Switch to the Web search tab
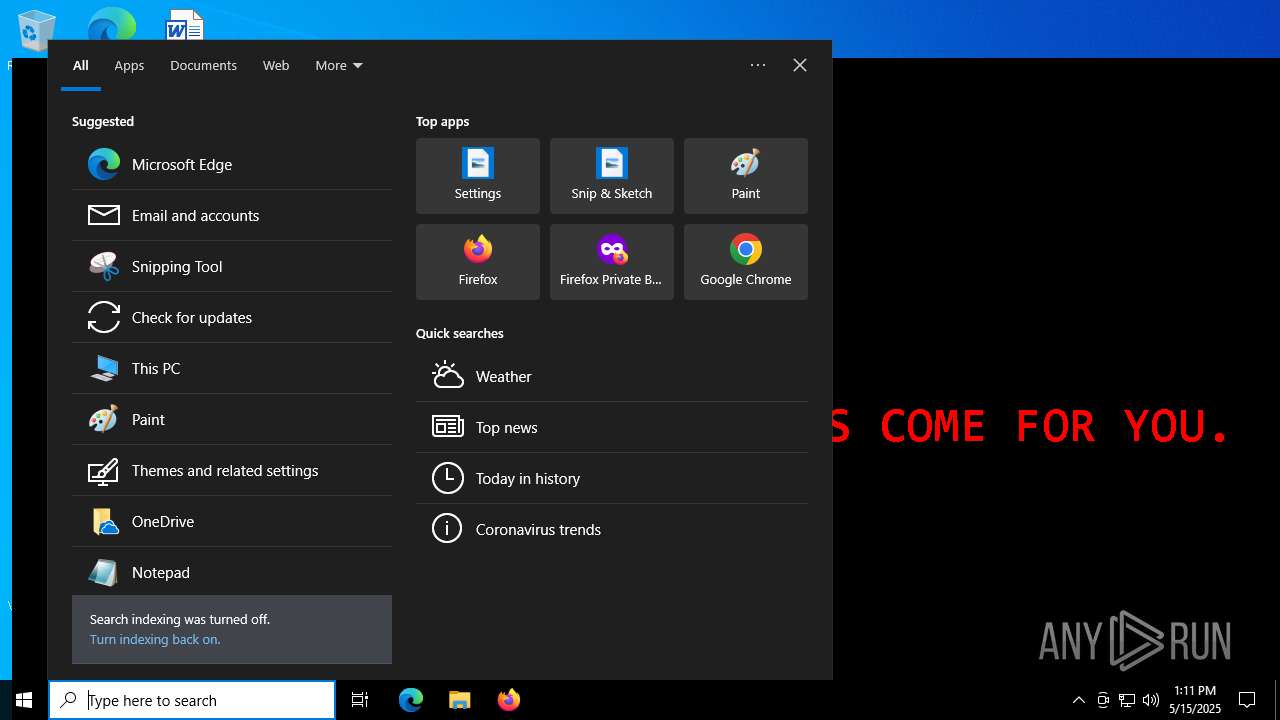 point(276,65)
